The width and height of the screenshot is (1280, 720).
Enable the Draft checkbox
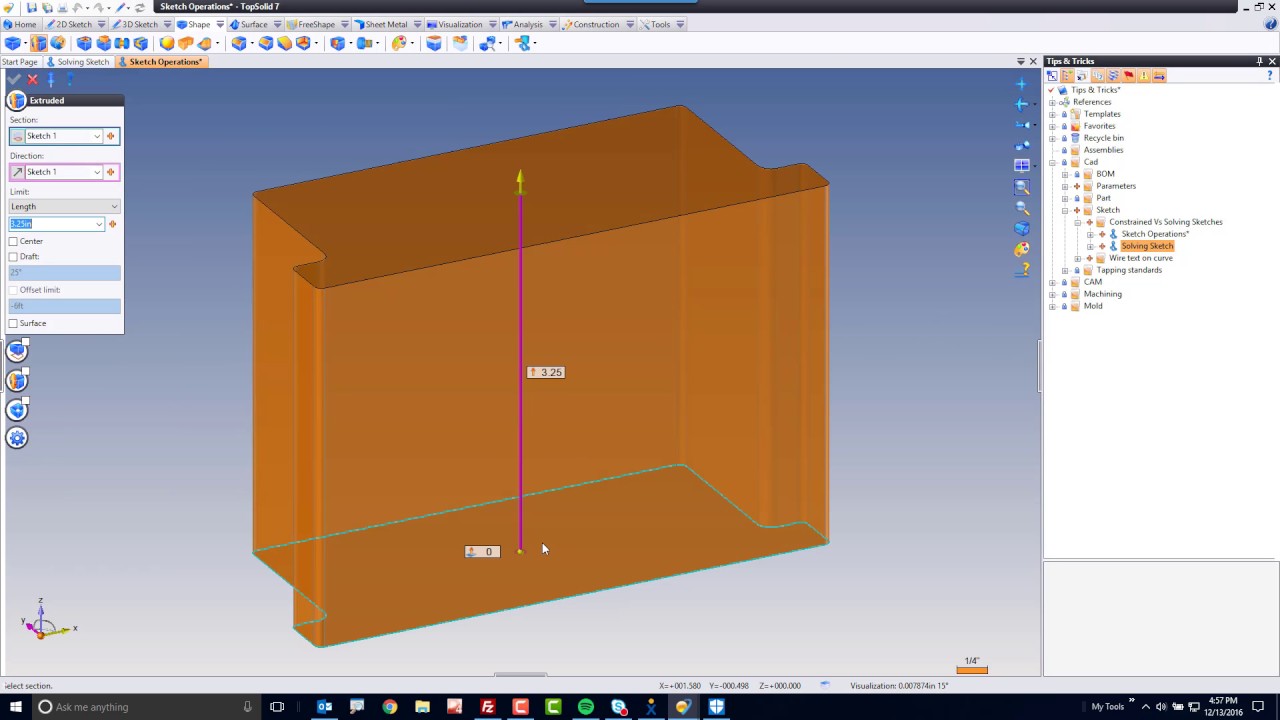click(x=13, y=257)
